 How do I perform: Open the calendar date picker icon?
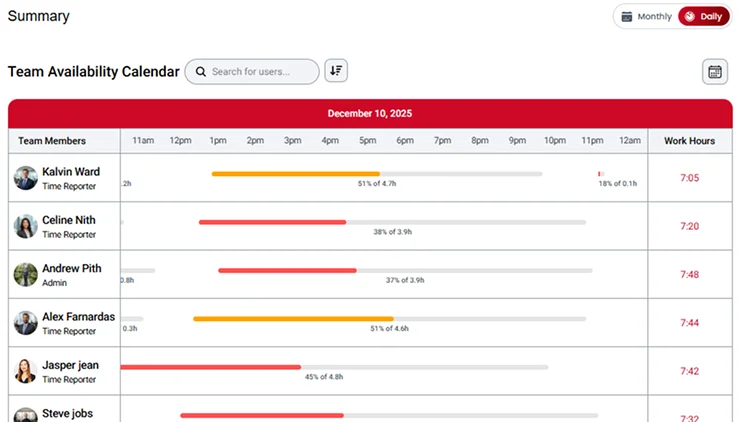coord(714,72)
